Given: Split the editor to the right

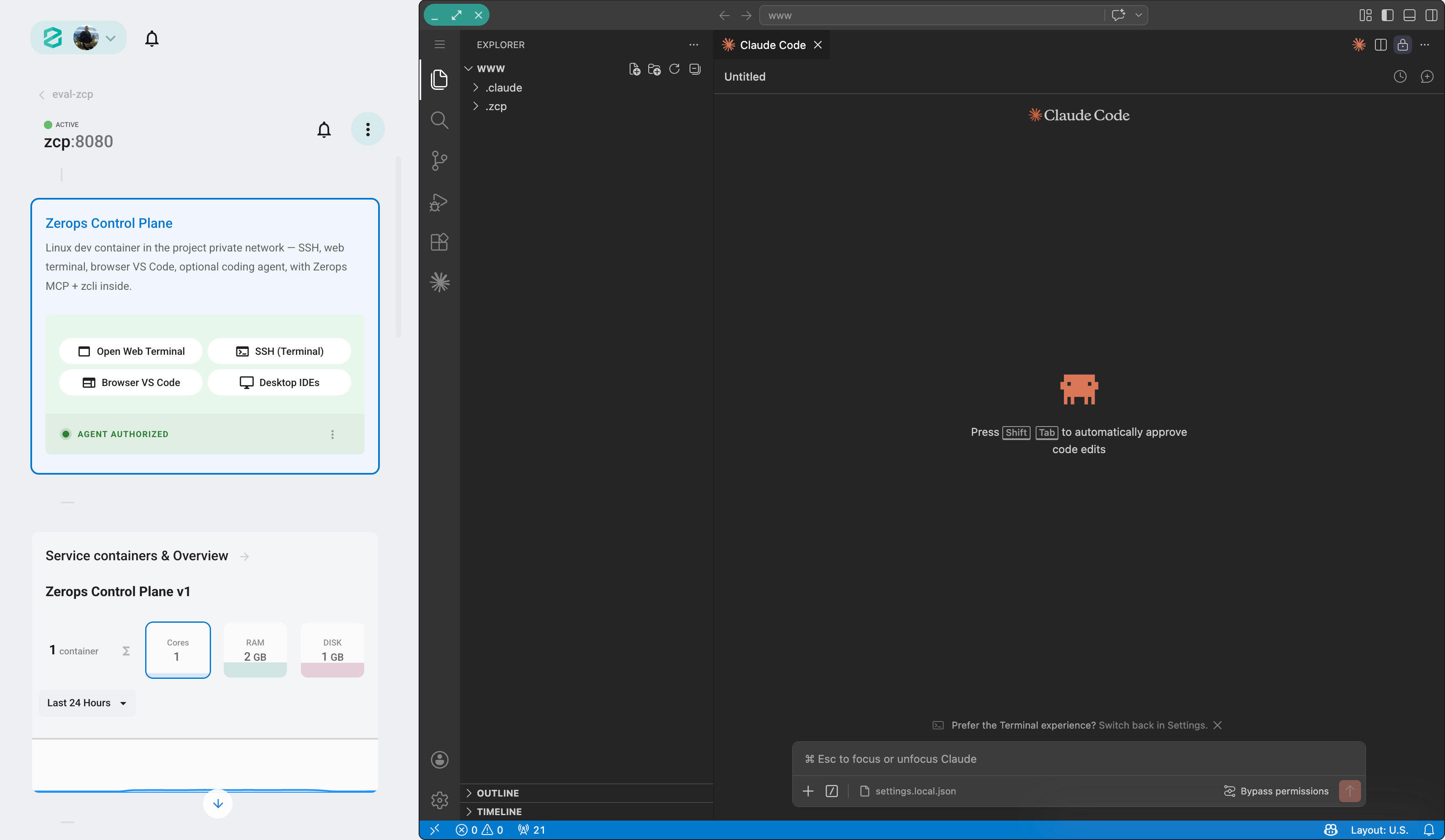Looking at the screenshot, I should tap(1380, 45).
